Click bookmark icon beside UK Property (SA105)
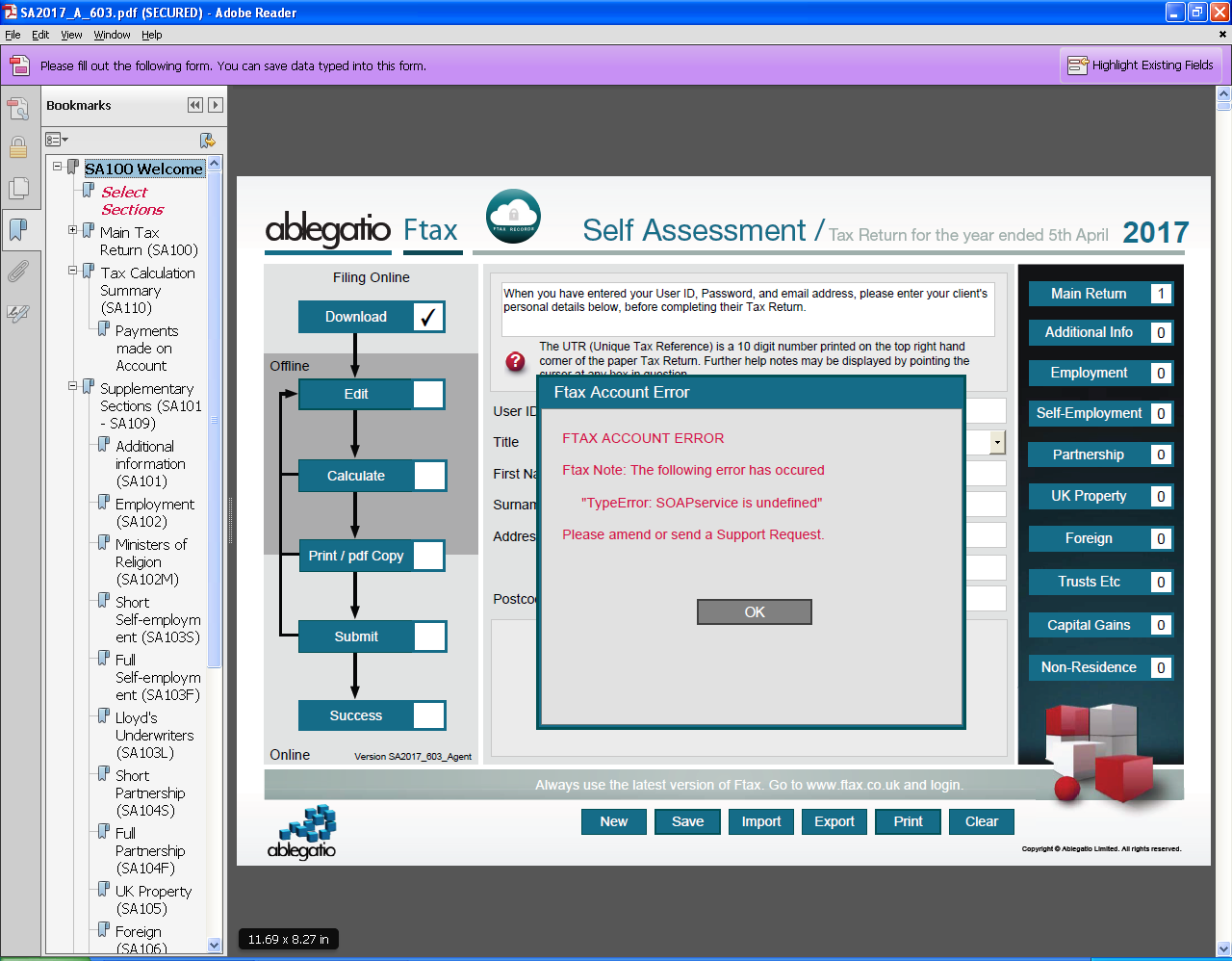Screen dimensions: 1232x961 pos(104,890)
